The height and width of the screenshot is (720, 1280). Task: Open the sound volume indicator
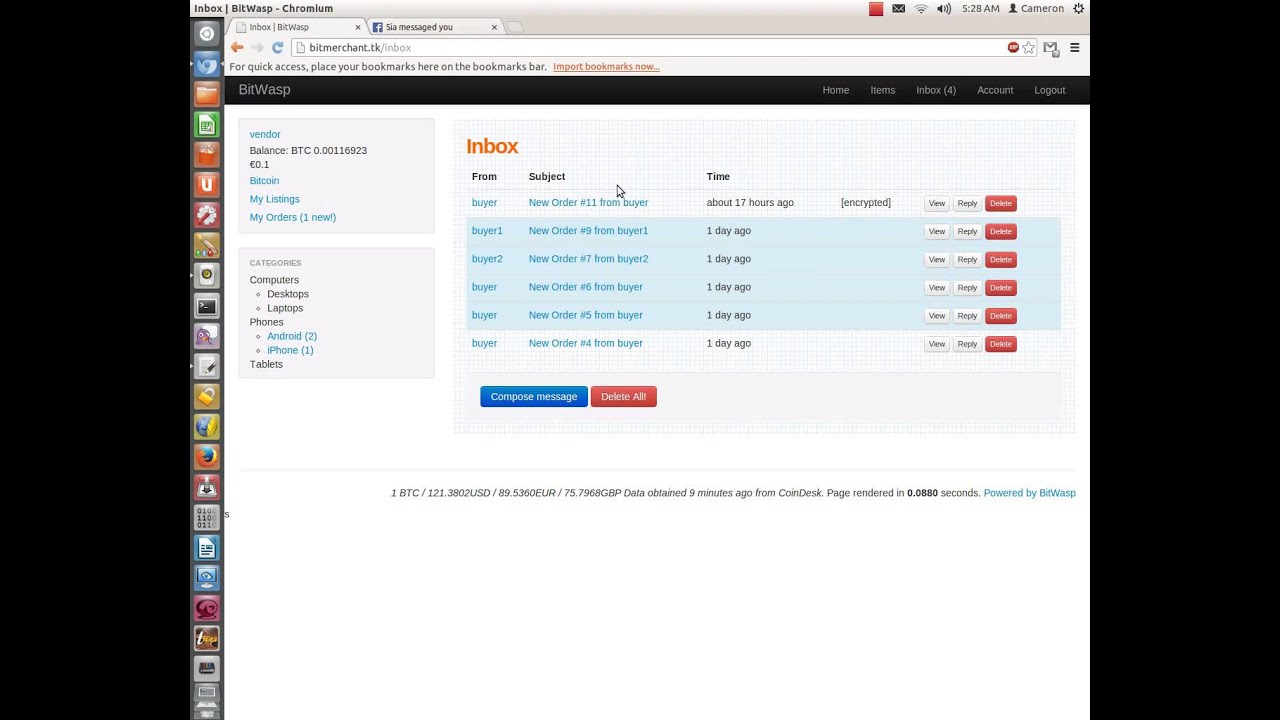[x=944, y=9]
